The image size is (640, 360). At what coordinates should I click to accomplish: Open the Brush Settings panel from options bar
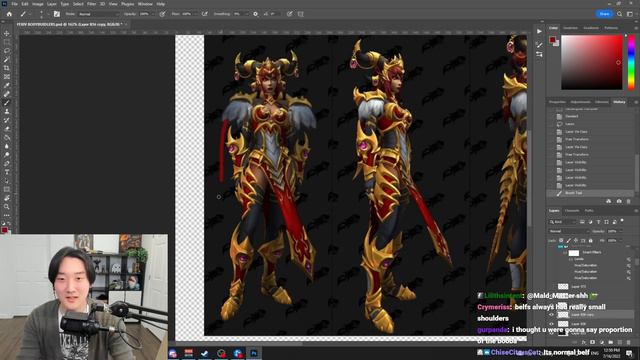click(x=57, y=14)
